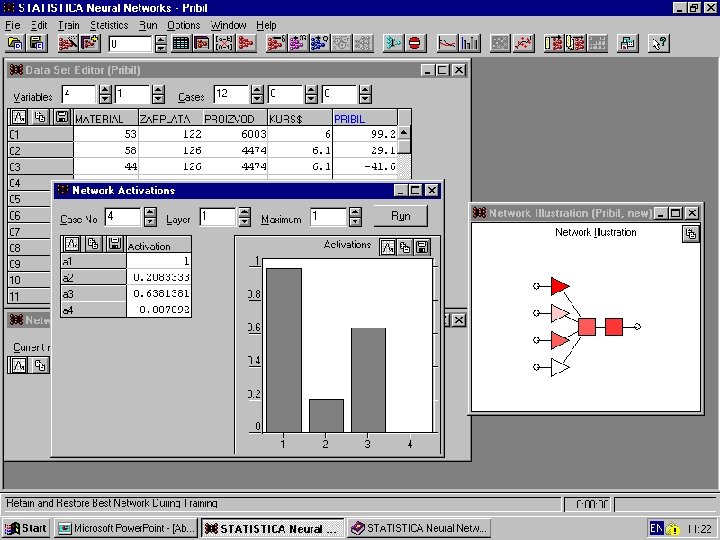Open the Data Set Editor grid toolbar icon
The width and height of the screenshot is (720, 540).
pyautogui.click(x=180, y=44)
